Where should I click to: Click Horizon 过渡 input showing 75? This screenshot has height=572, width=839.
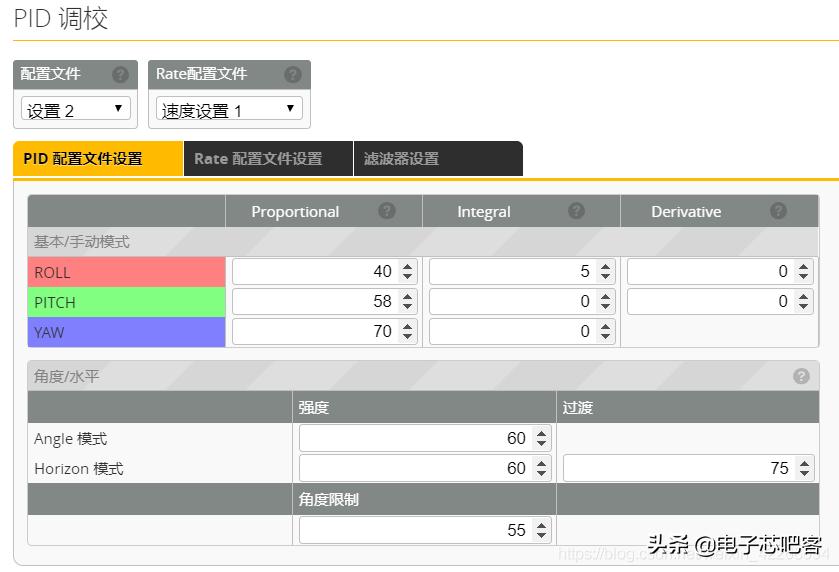click(689, 468)
